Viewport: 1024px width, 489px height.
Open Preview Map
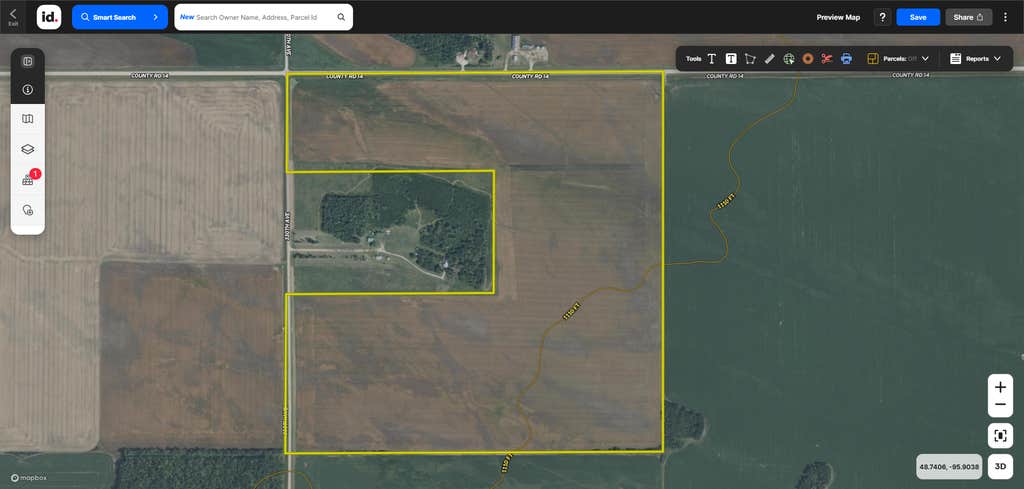(838, 17)
